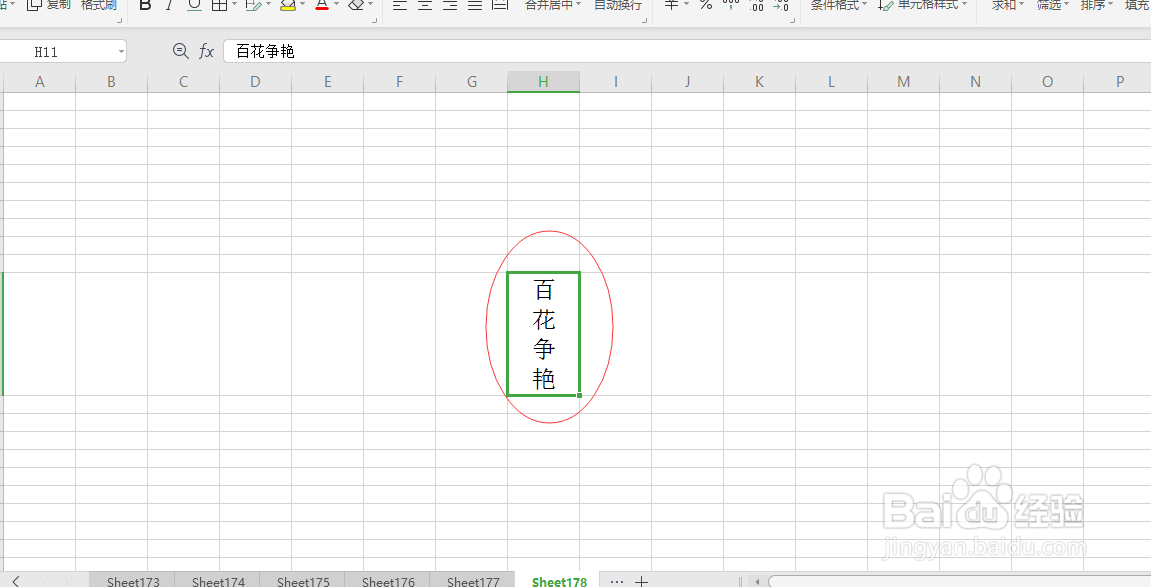The image size is (1151, 587).
Task: Click the AutoSum 求和 icon
Action: pos(1001,6)
